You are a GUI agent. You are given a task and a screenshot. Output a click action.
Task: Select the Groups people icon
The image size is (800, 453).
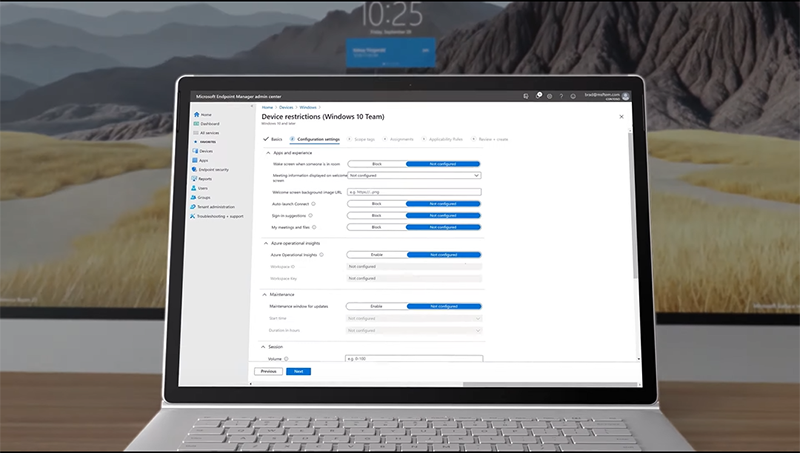coord(193,197)
